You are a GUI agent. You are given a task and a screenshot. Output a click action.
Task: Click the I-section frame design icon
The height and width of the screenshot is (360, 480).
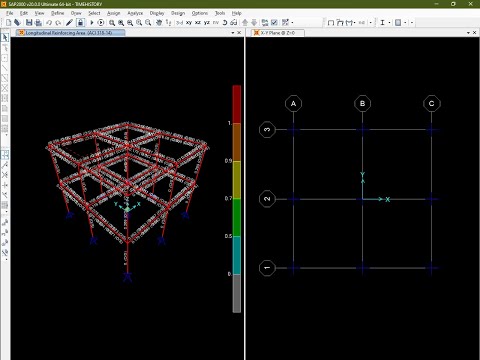(382, 22)
